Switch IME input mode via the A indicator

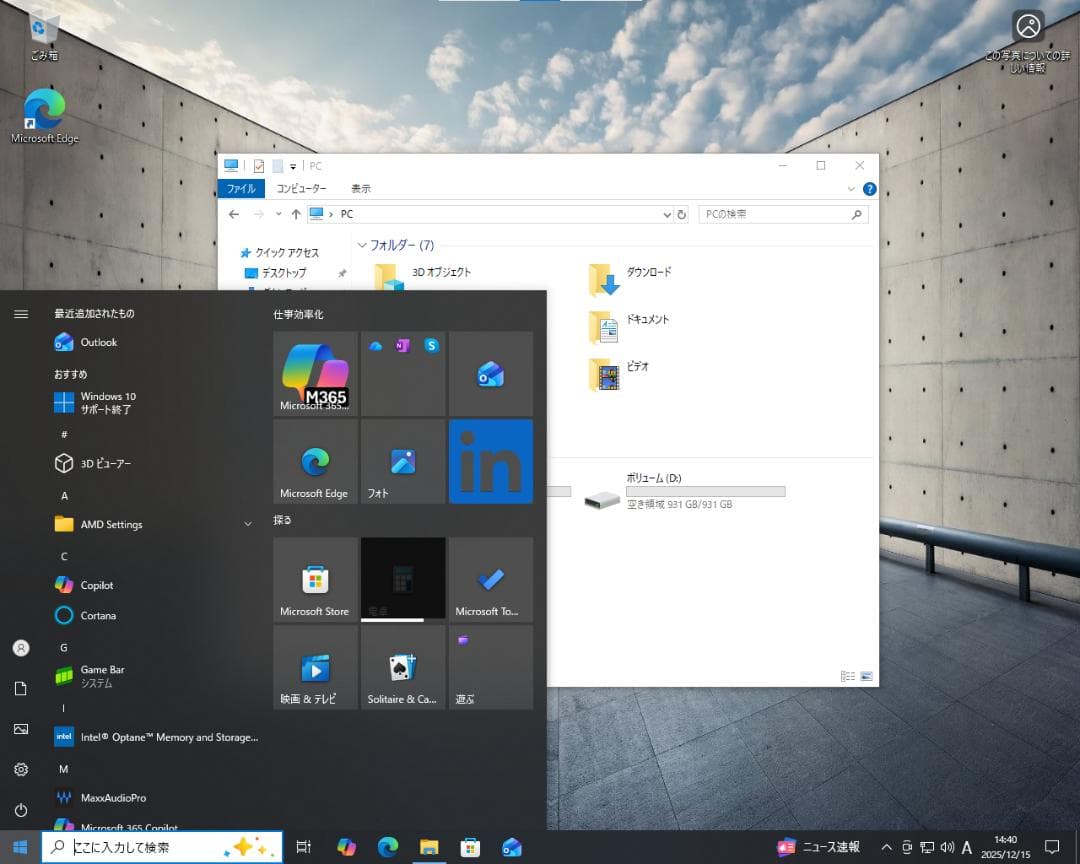(966, 847)
